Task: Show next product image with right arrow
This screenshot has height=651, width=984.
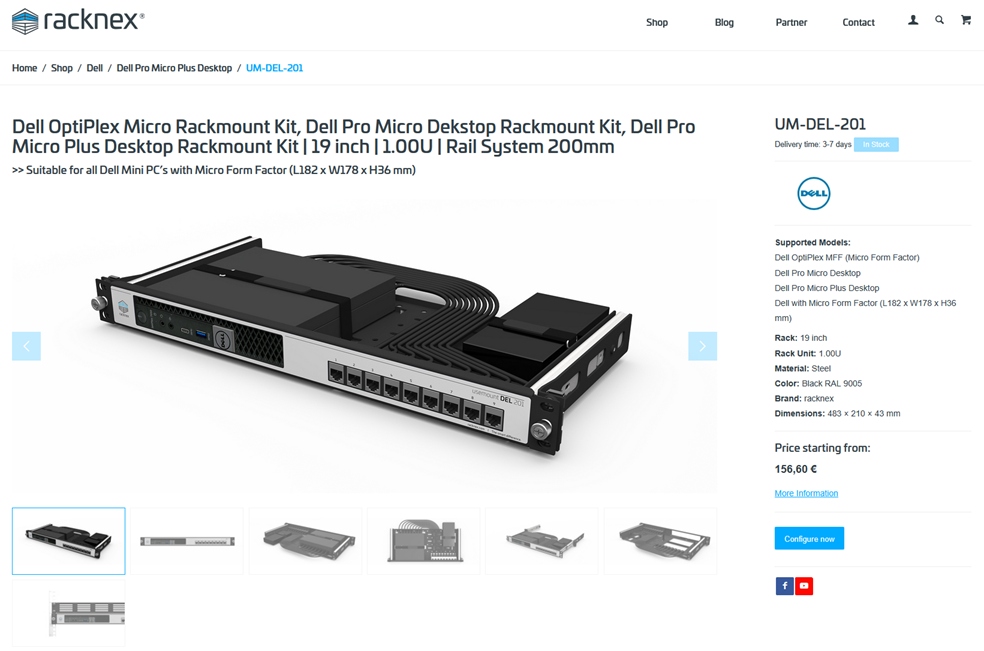Action: [702, 346]
